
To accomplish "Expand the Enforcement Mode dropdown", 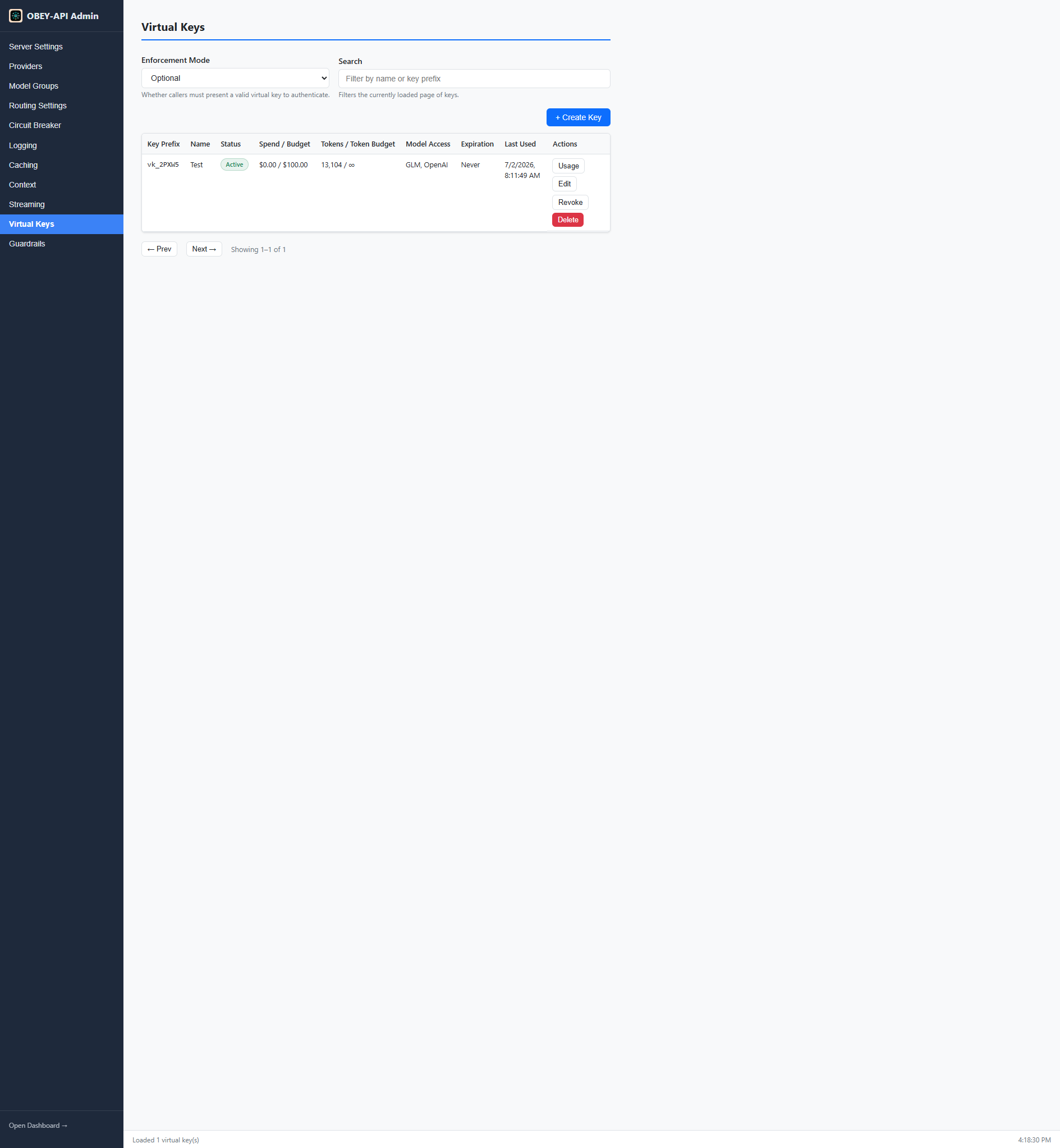I will 235,78.
